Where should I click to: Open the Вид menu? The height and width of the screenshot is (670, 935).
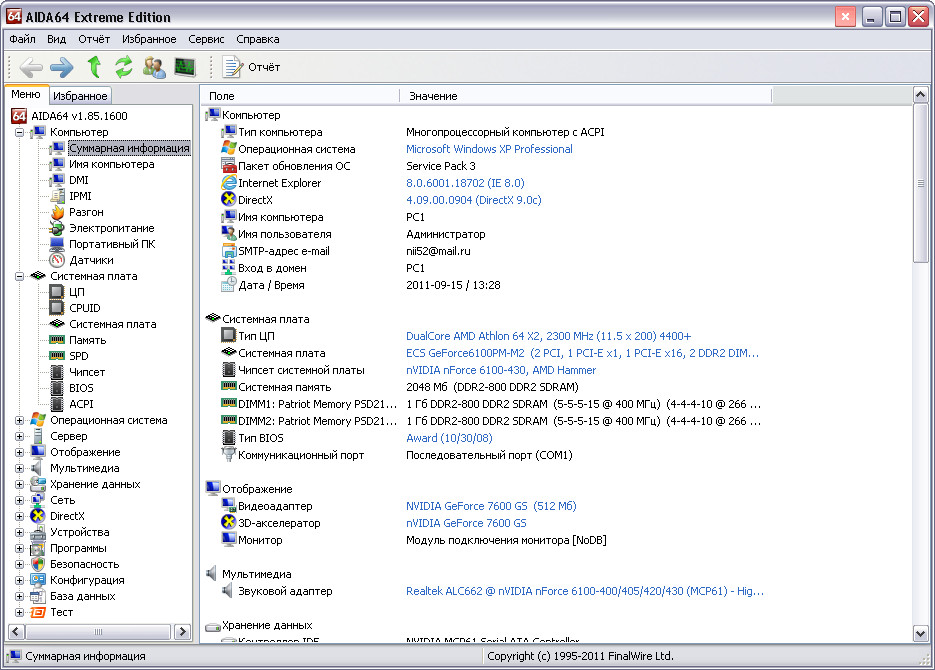click(57, 39)
